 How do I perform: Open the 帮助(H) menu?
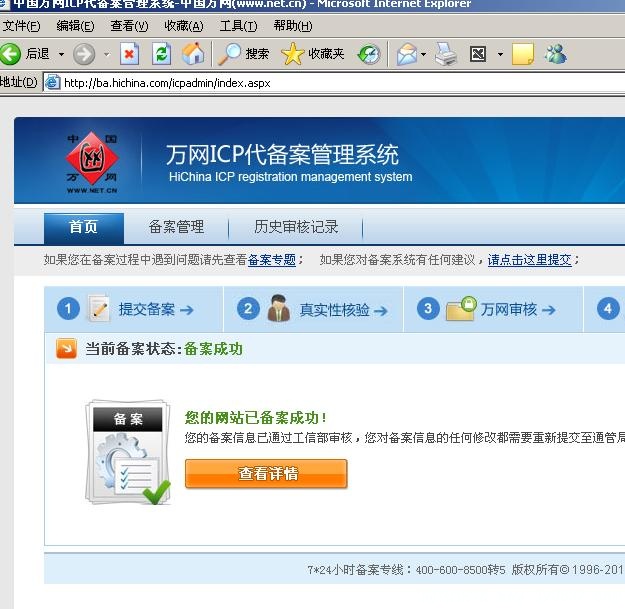click(293, 26)
